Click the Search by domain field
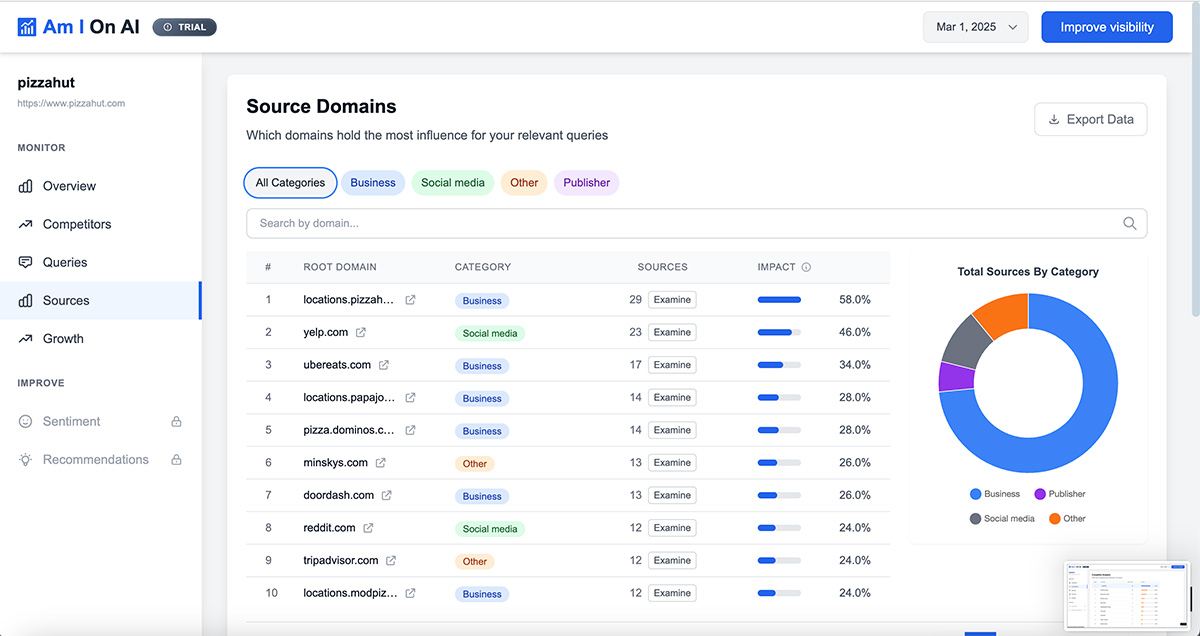The width and height of the screenshot is (1200, 636). [x=696, y=223]
